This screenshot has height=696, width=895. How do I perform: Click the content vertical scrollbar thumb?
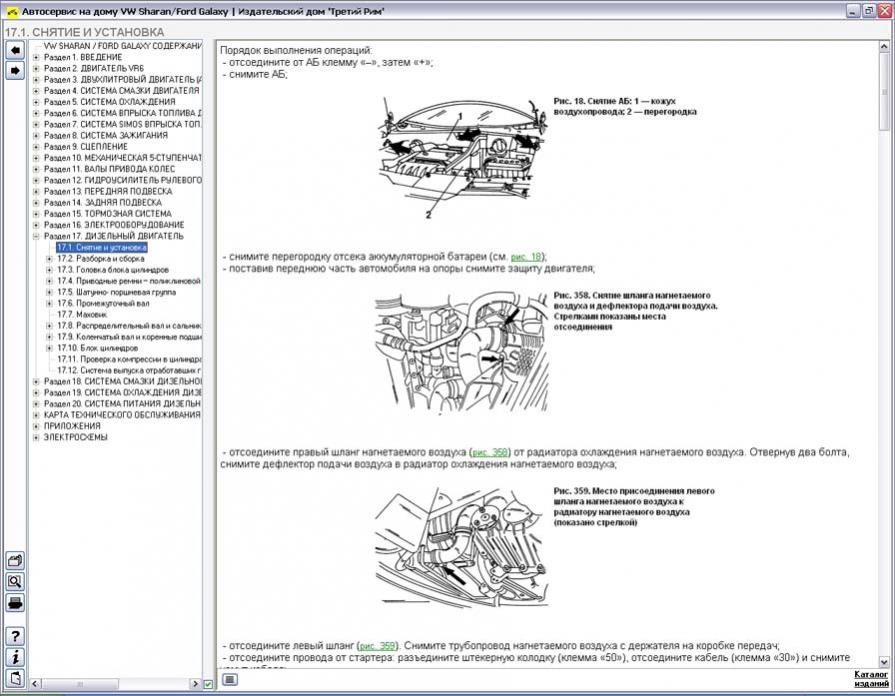884,91
